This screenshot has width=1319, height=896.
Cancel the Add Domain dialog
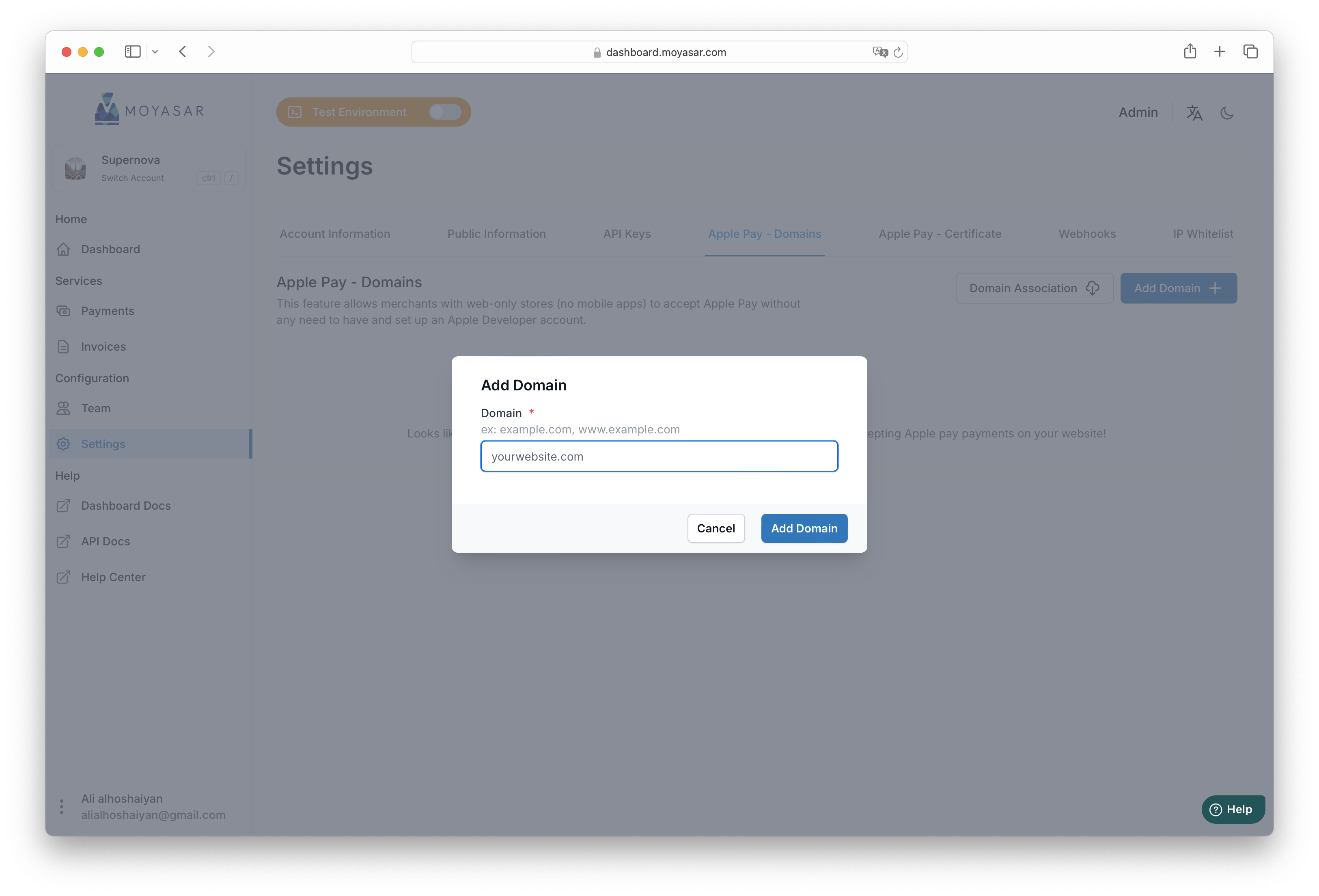[x=716, y=528]
